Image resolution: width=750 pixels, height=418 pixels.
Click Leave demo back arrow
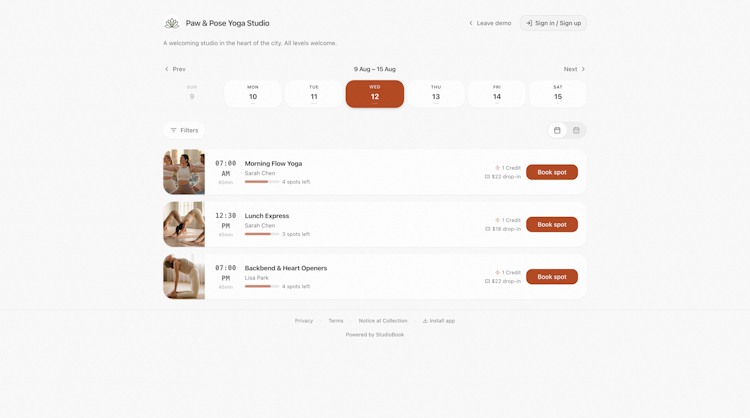point(471,23)
